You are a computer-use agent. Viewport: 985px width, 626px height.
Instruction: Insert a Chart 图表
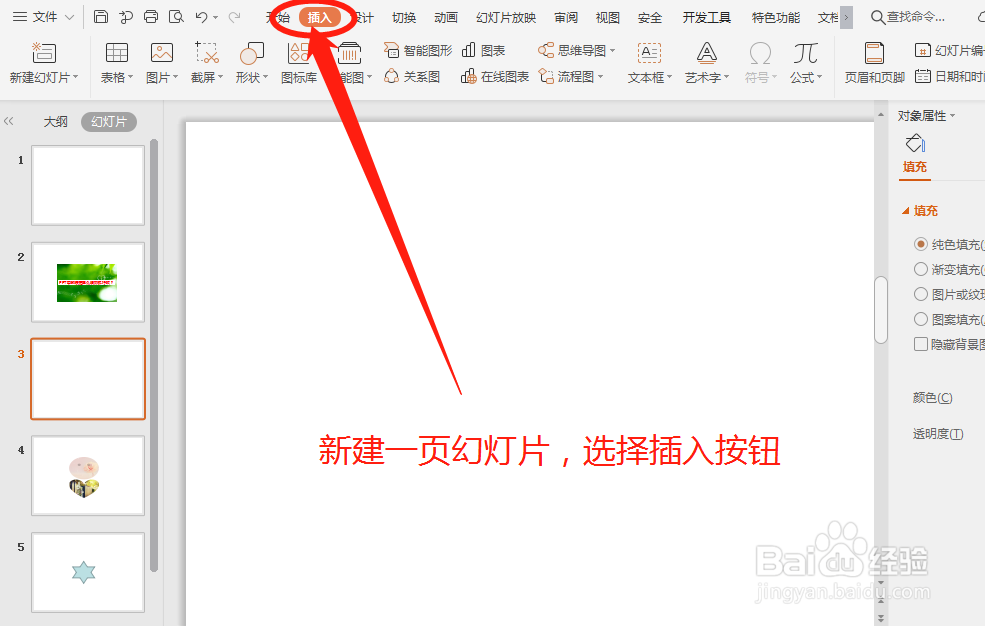tap(484, 50)
